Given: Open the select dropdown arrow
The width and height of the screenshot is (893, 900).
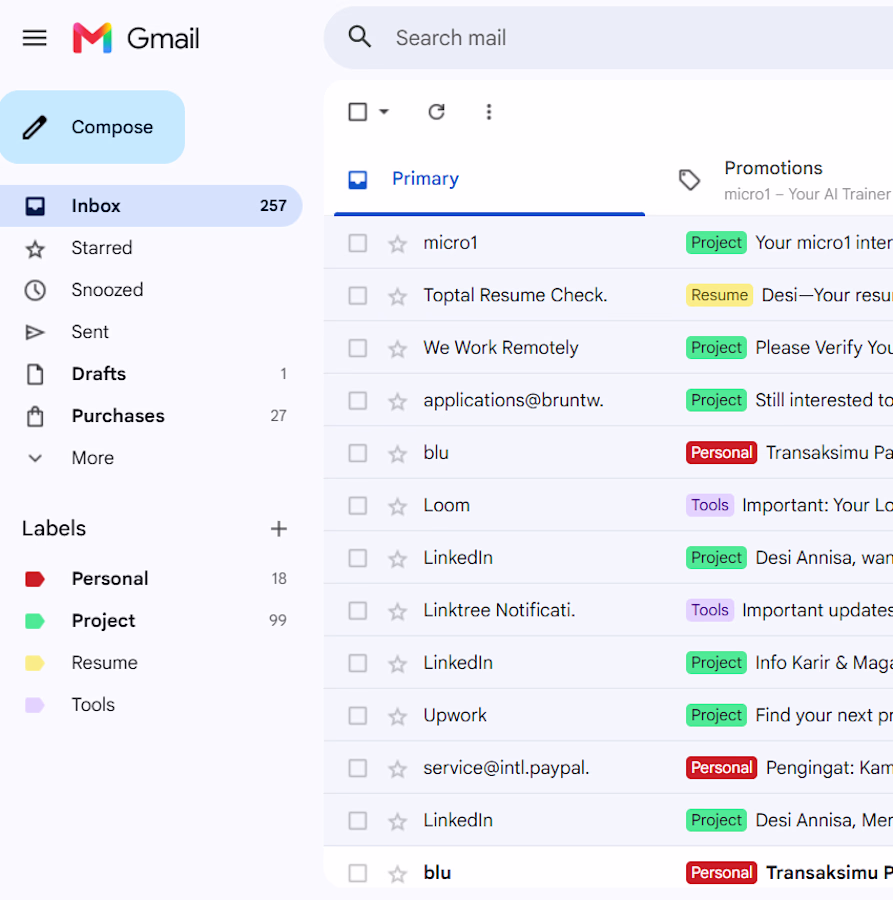Looking at the screenshot, I should pyautogui.click(x=384, y=111).
